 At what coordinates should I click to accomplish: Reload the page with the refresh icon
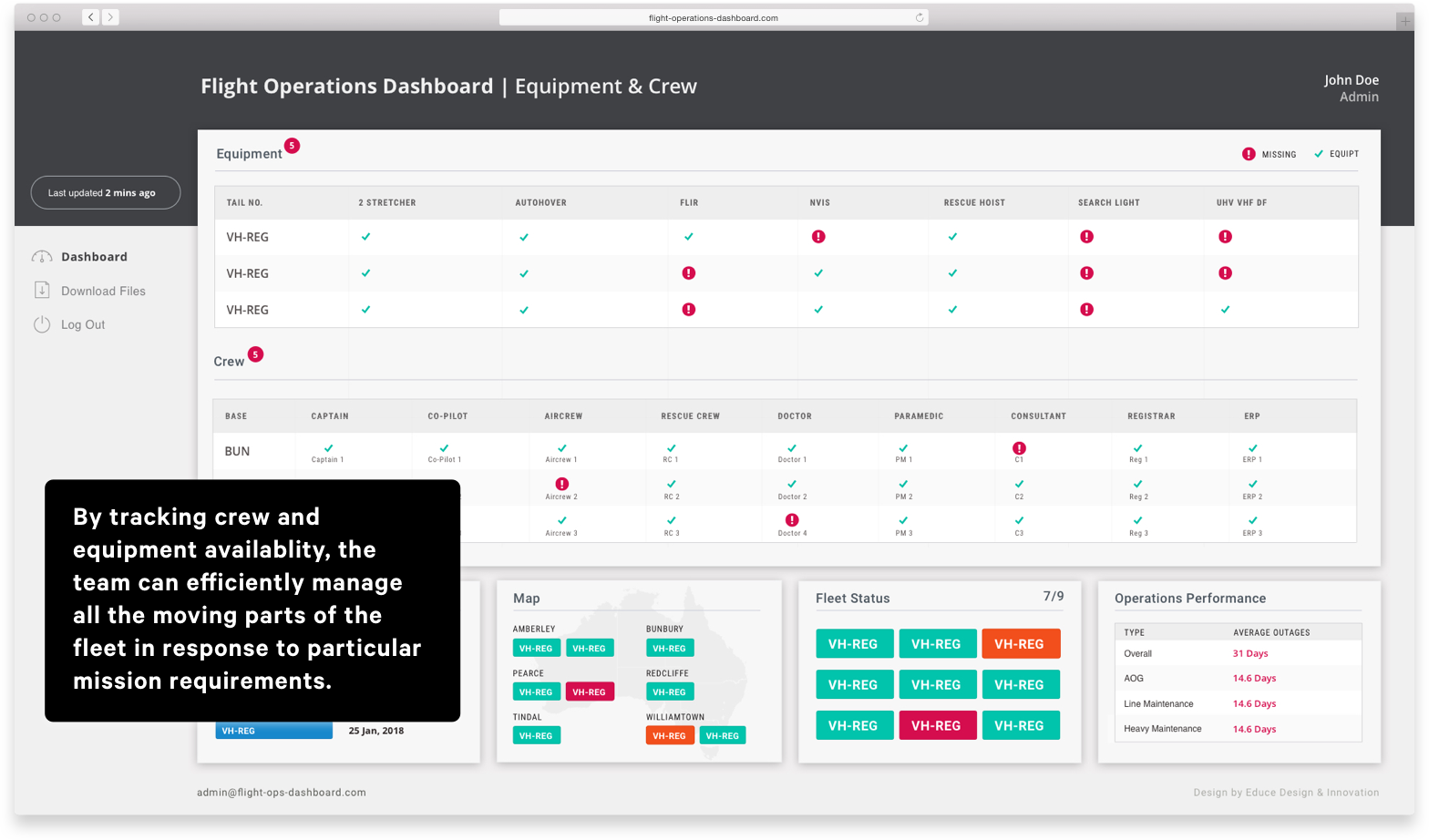click(x=920, y=17)
